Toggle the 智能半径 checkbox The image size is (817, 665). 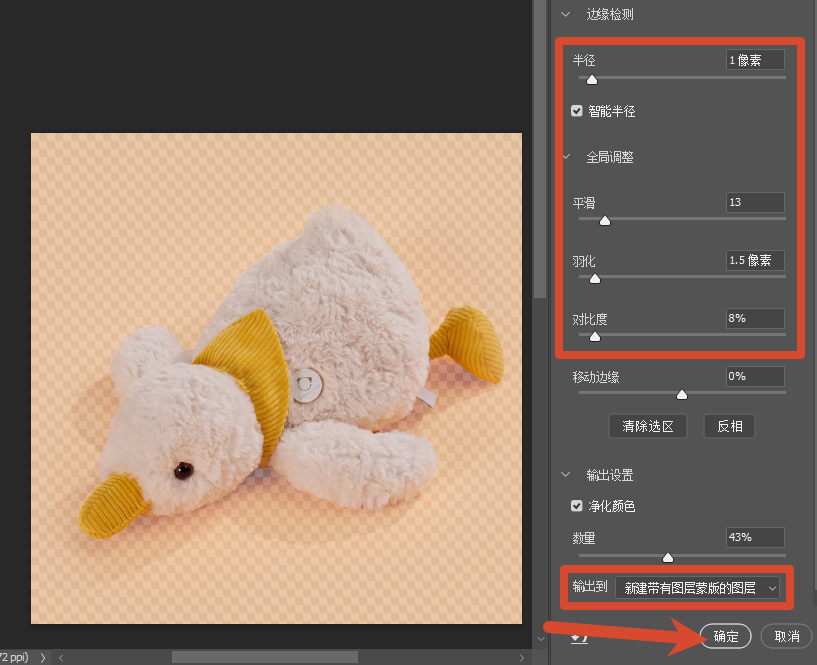(x=576, y=111)
